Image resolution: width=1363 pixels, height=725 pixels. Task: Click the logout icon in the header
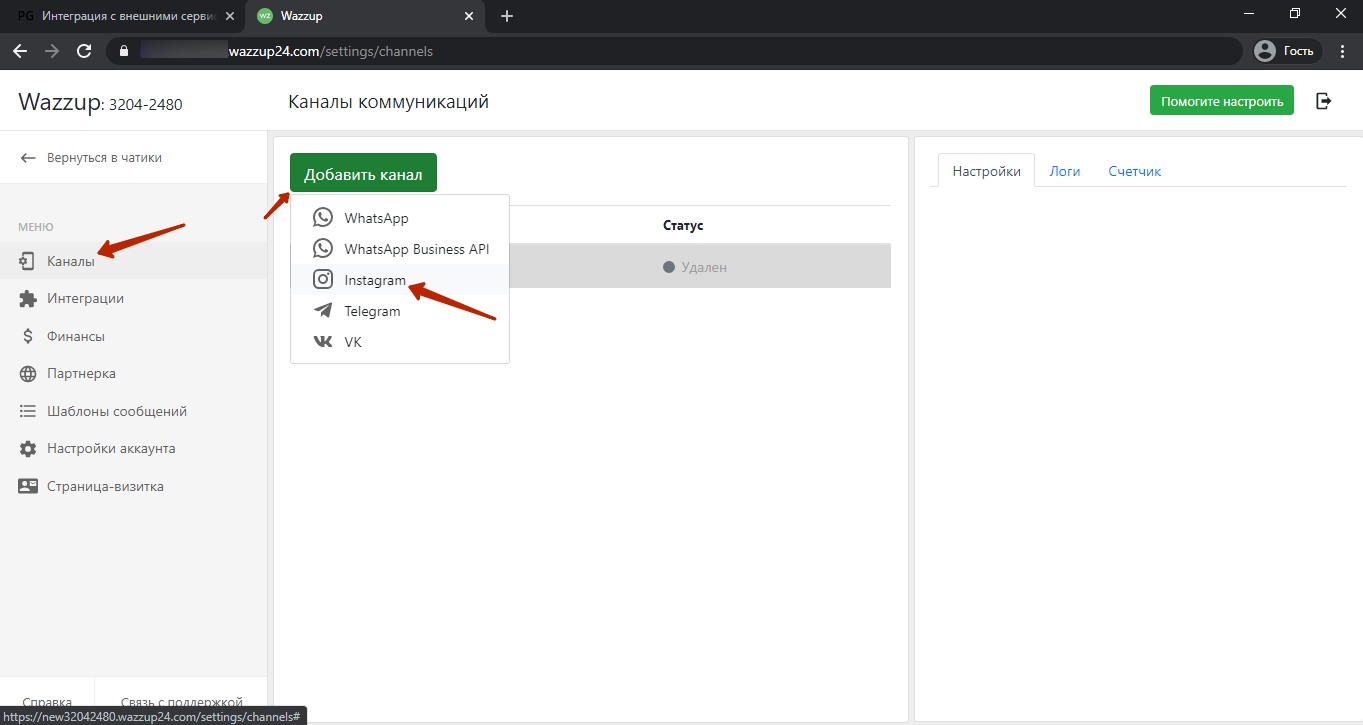1324,100
